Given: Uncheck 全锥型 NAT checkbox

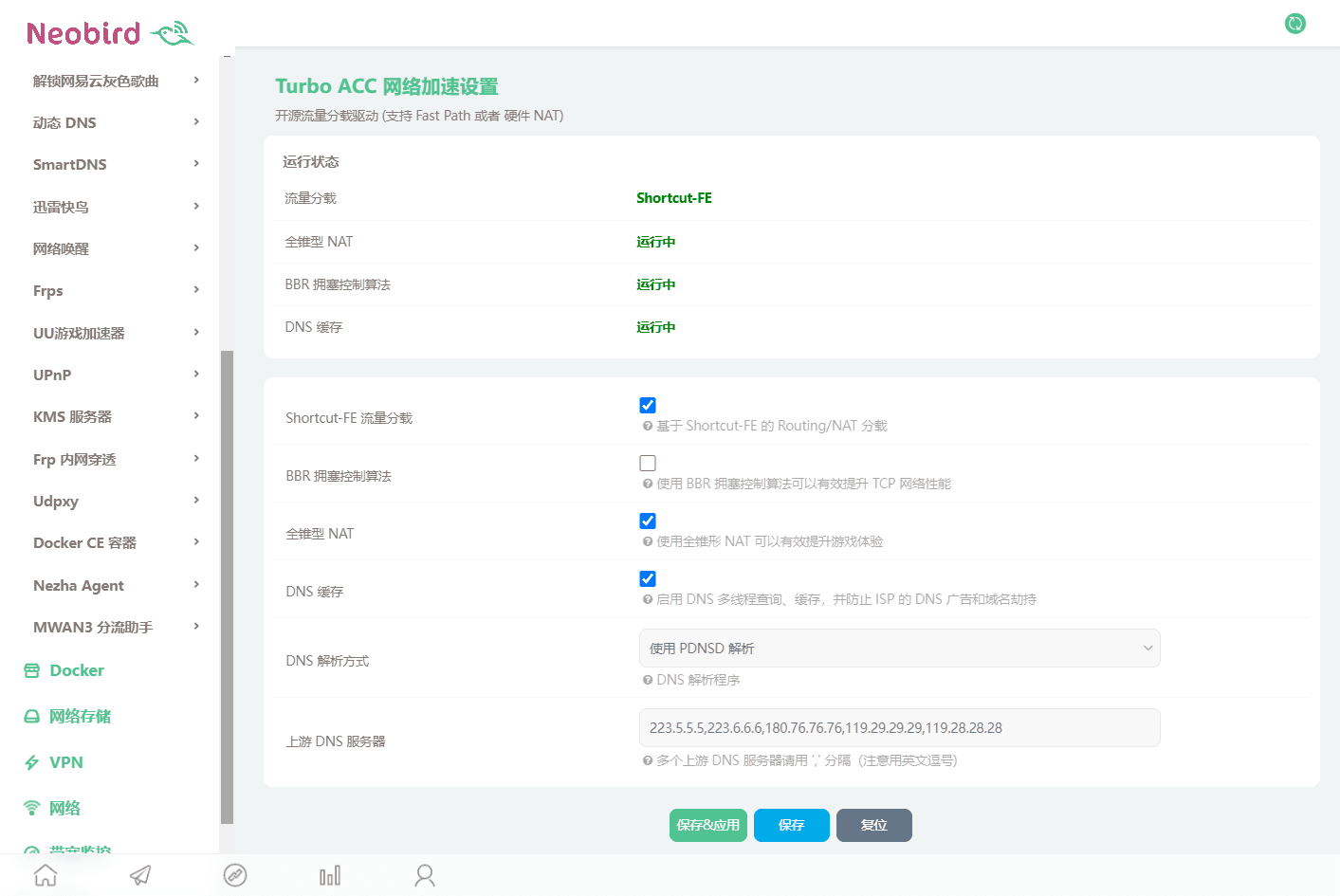Looking at the screenshot, I should point(648,521).
